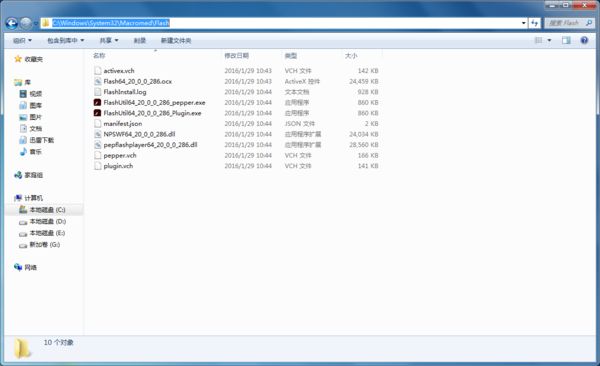
Task: Open the 图库 library in sidebar
Action: tap(31, 105)
